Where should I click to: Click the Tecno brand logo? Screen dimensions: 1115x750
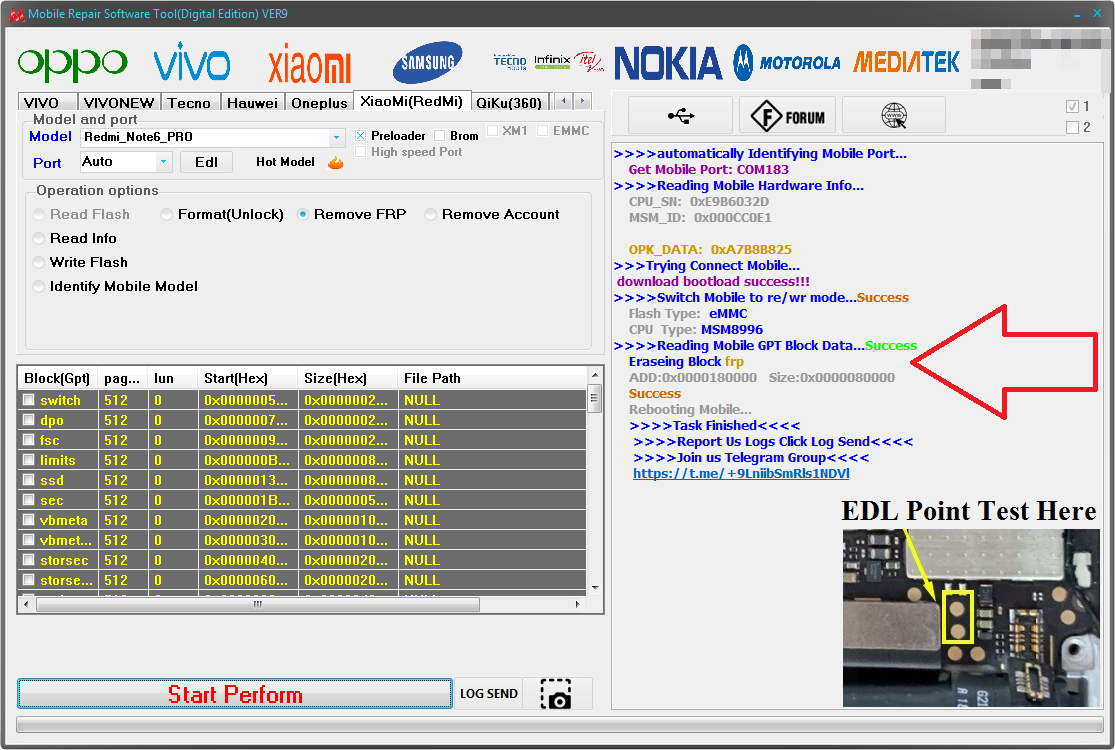[x=510, y=62]
